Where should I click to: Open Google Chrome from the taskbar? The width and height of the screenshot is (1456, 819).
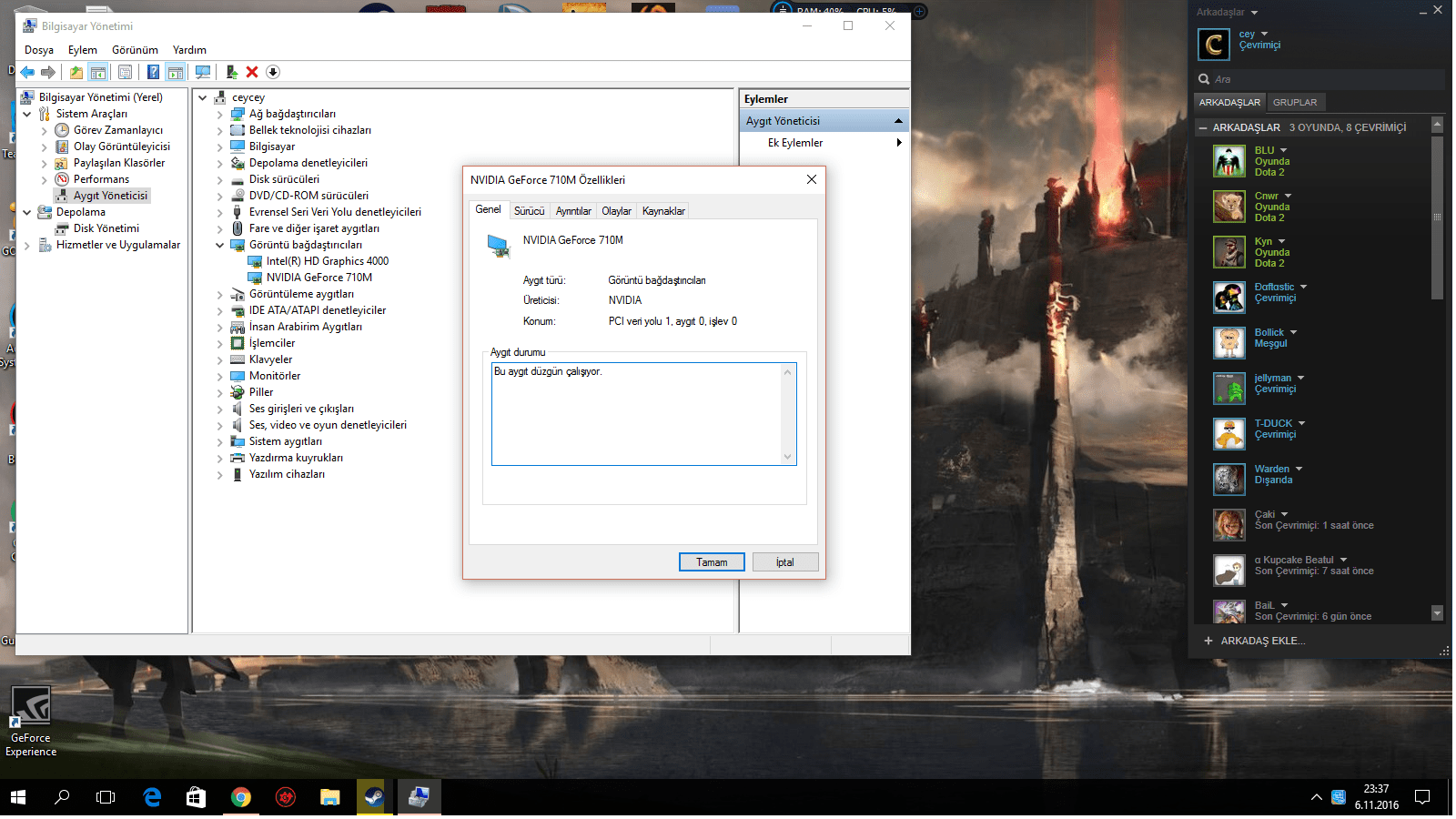click(240, 797)
